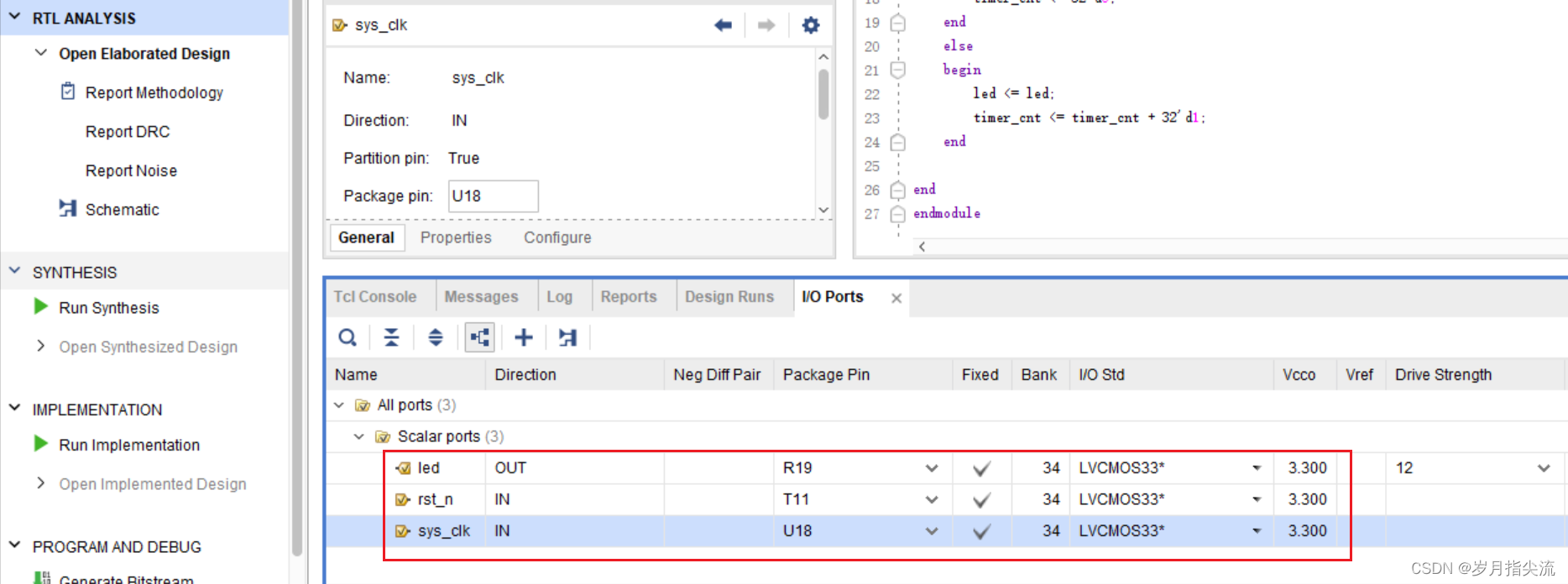Collapse the SYNTHESIS section
The width and height of the screenshot is (1568, 584).
[14, 271]
